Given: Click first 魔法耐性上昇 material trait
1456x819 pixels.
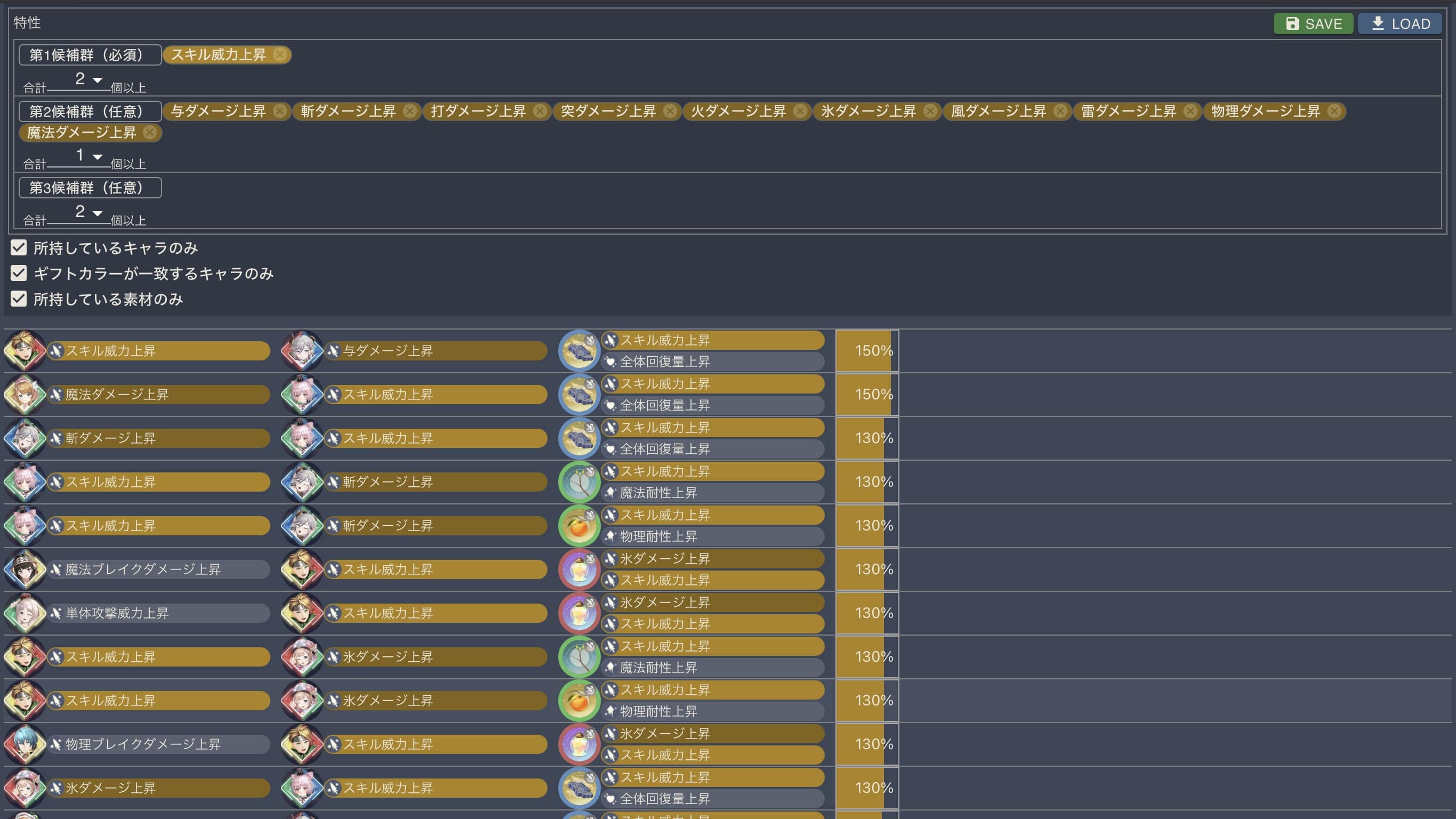Looking at the screenshot, I should point(712,492).
